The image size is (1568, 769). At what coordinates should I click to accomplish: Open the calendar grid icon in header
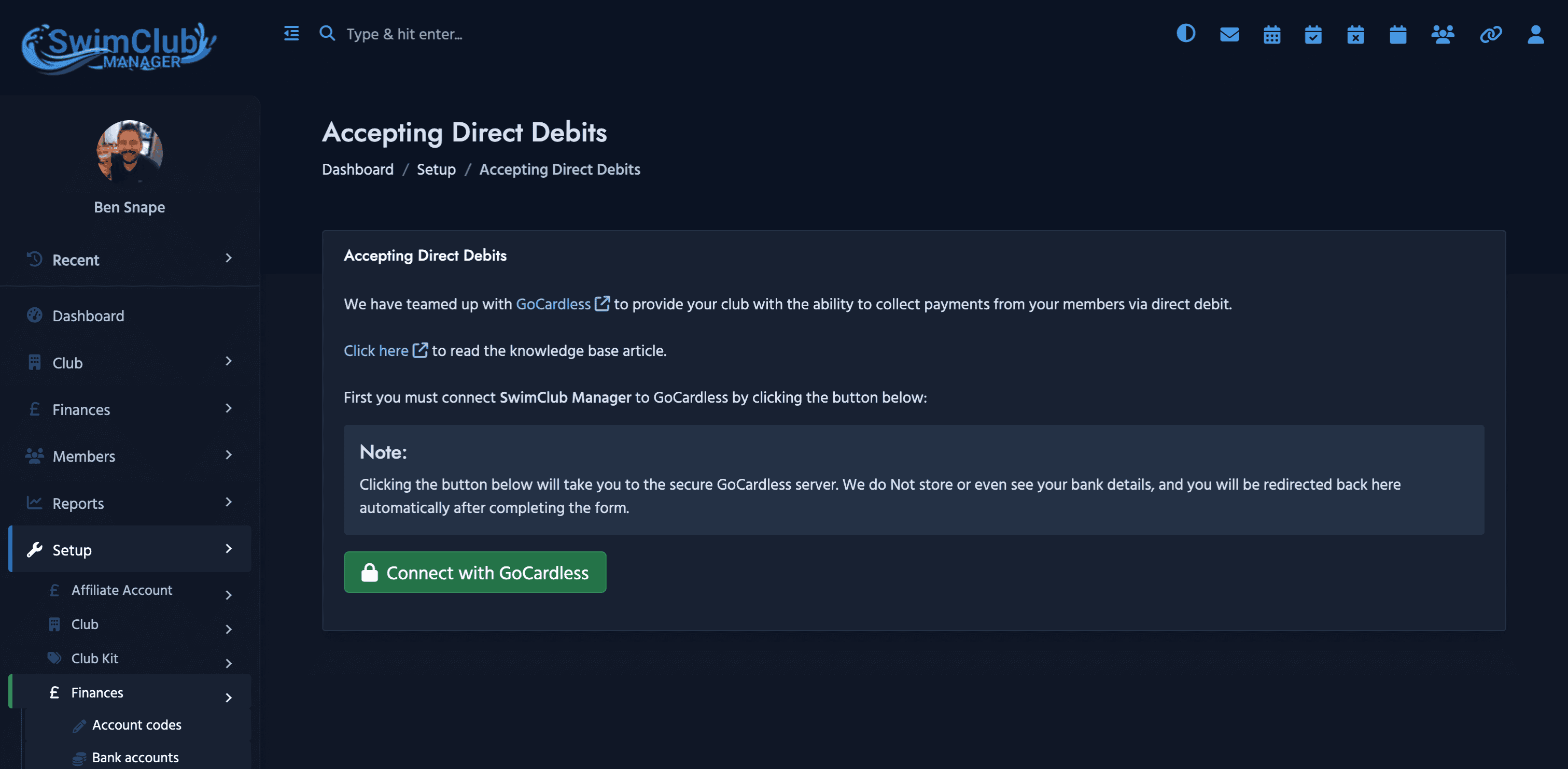click(1271, 34)
